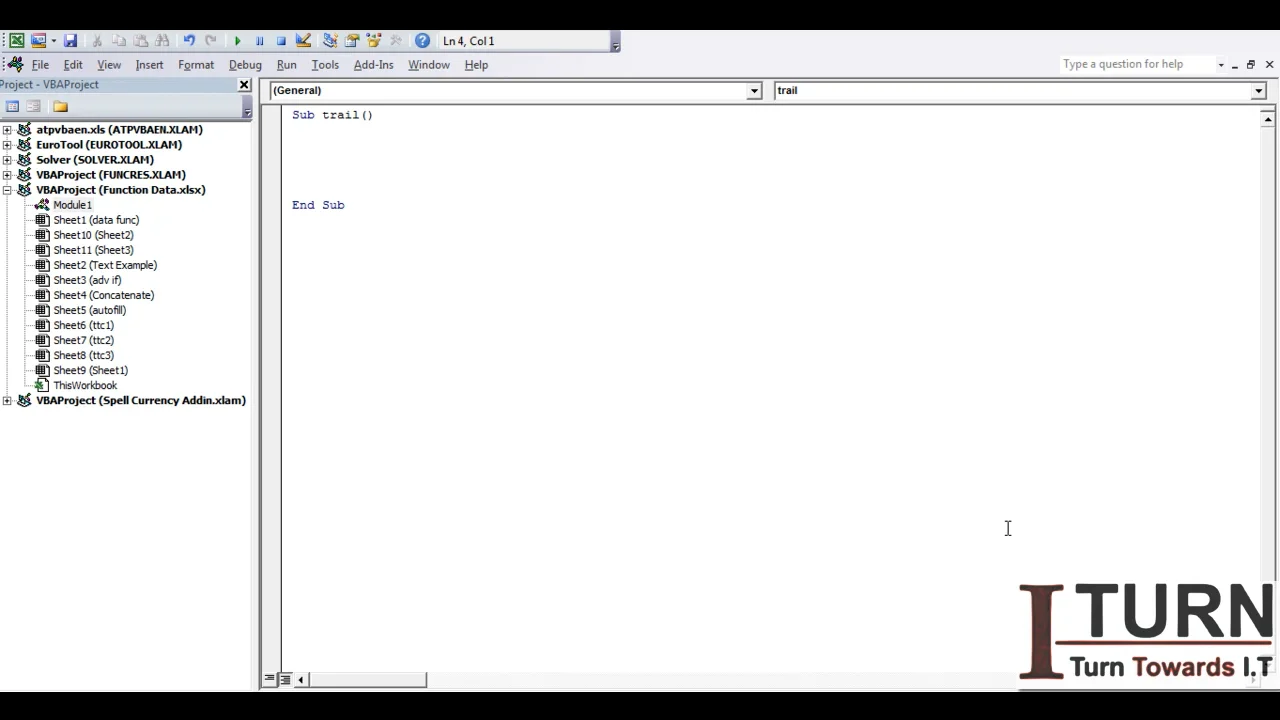Open the Run menu
The width and height of the screenshot is (1280, 720).
click(x=286, y=65)
